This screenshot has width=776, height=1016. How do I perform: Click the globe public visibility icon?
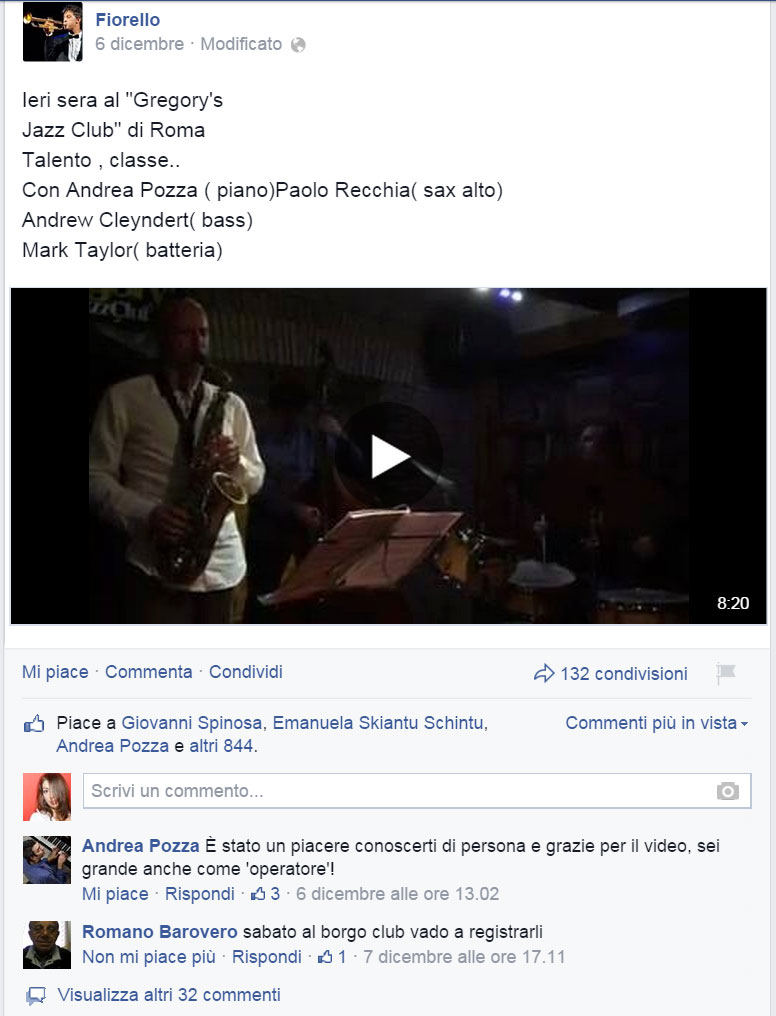[x=298, y=45]
